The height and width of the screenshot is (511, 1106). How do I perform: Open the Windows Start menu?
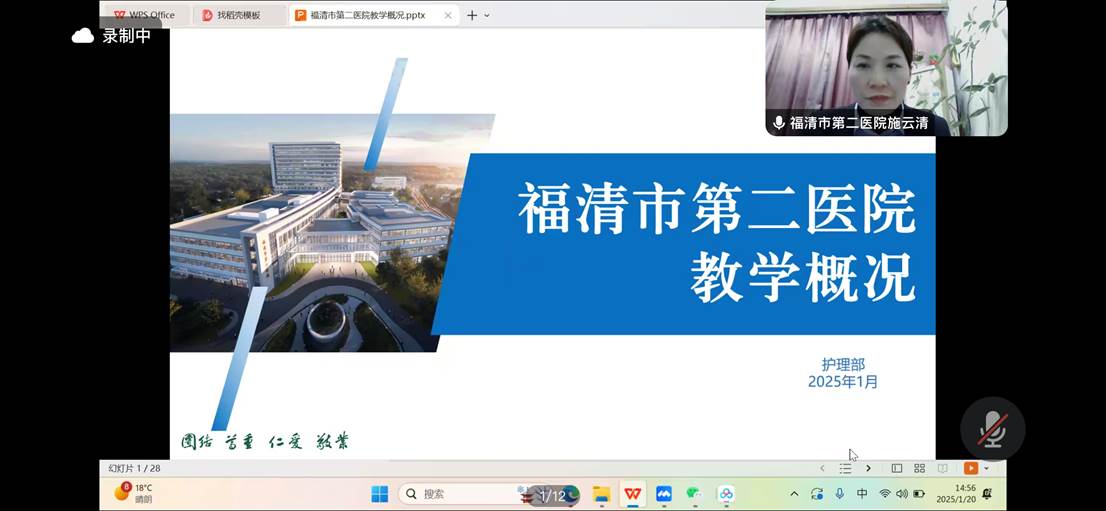(380, 494)
